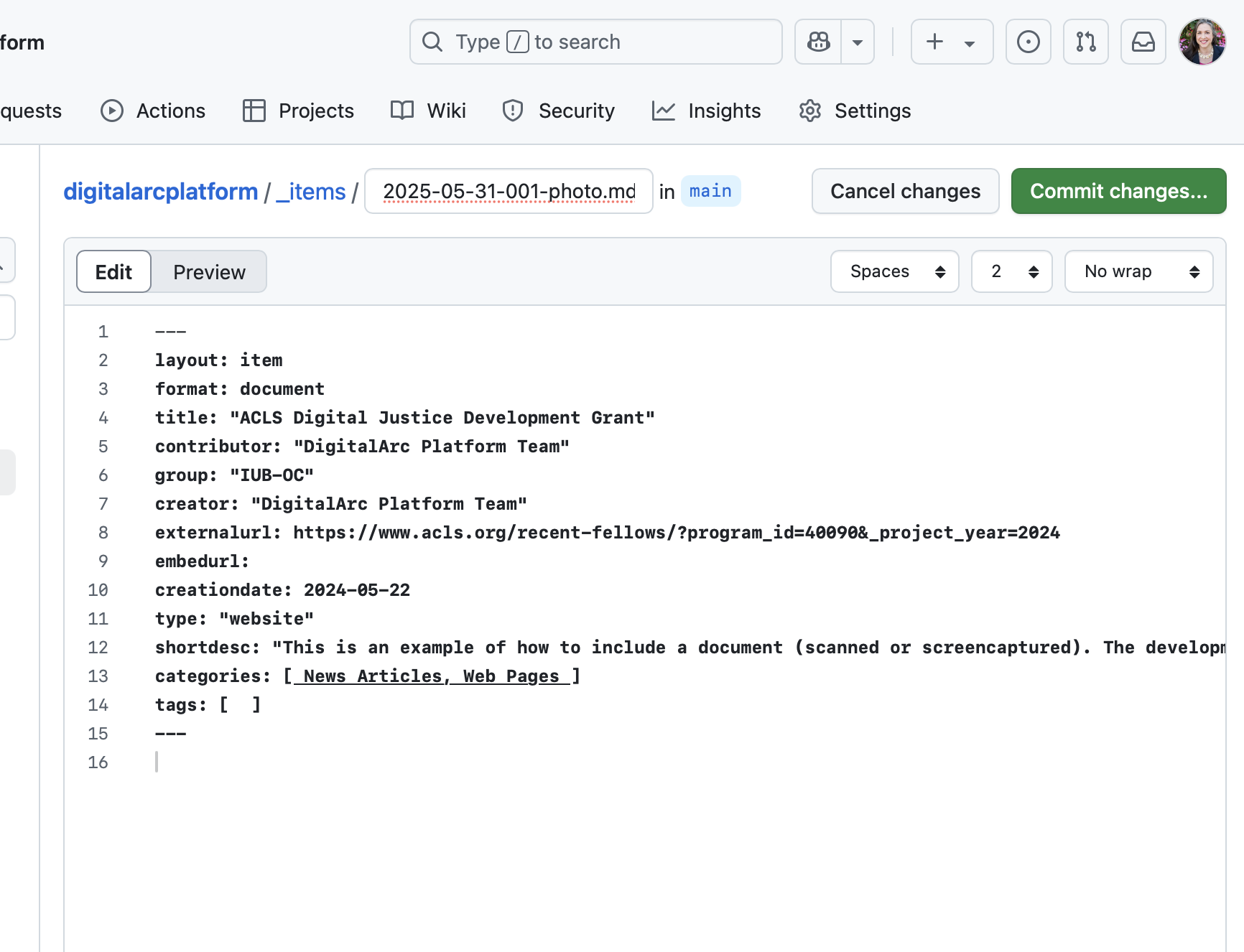The height and width of the screenshot is (952, 1244).
Task: Open the Security tab
Action: (558, 111)
